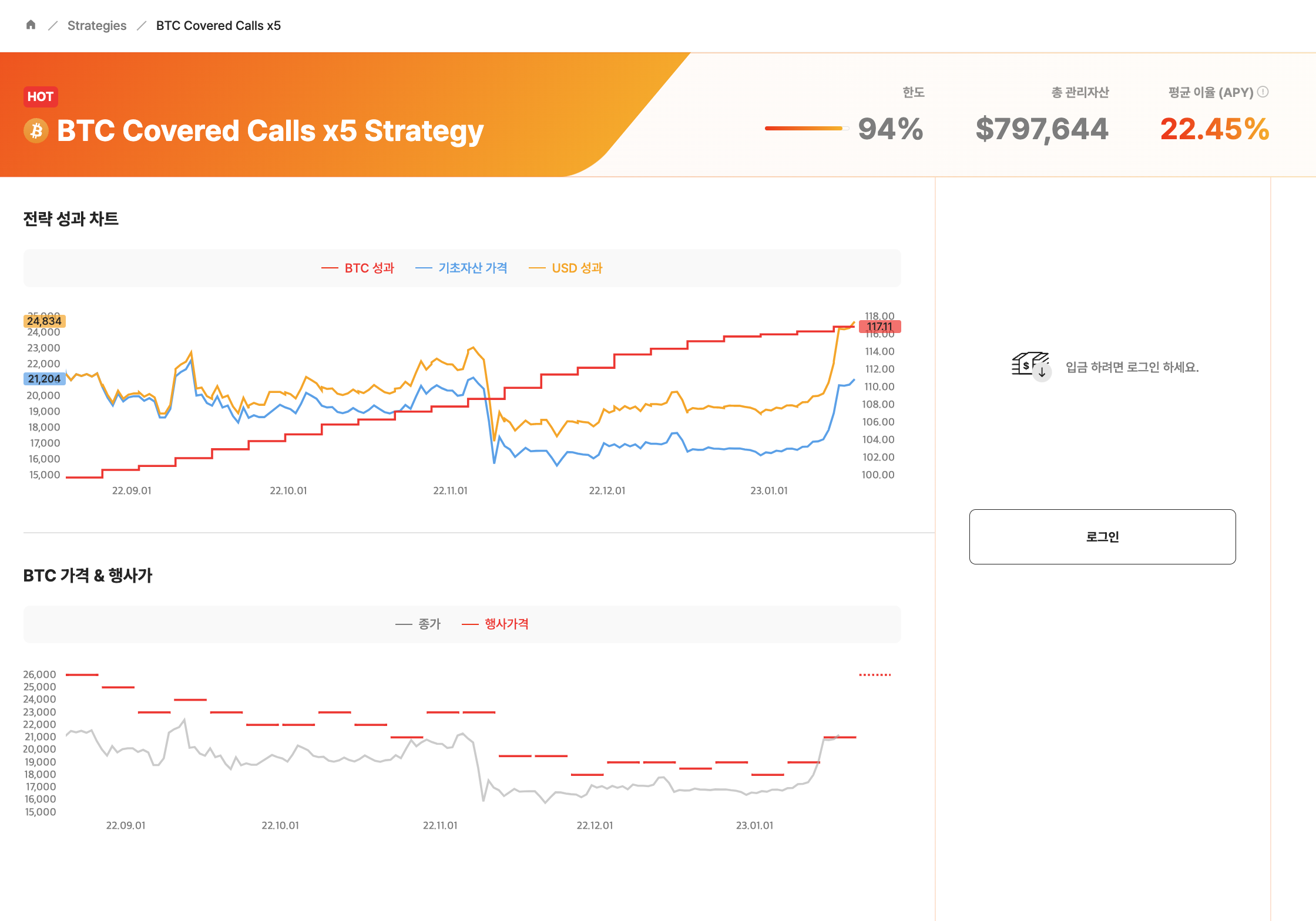Screen dimensions: 1316x921
Task: Click the 24,834 orange axis value label
Action: click(x=45, y=321)
